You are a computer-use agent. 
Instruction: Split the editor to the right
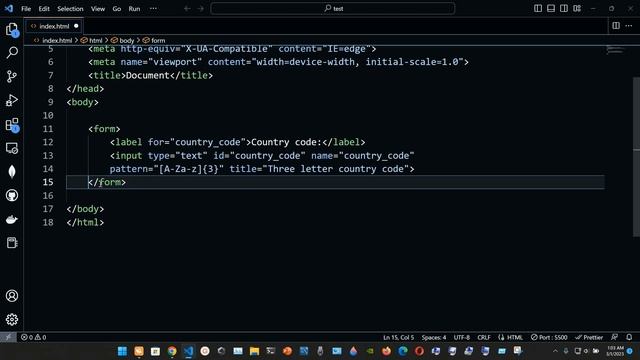click(616, 26)
